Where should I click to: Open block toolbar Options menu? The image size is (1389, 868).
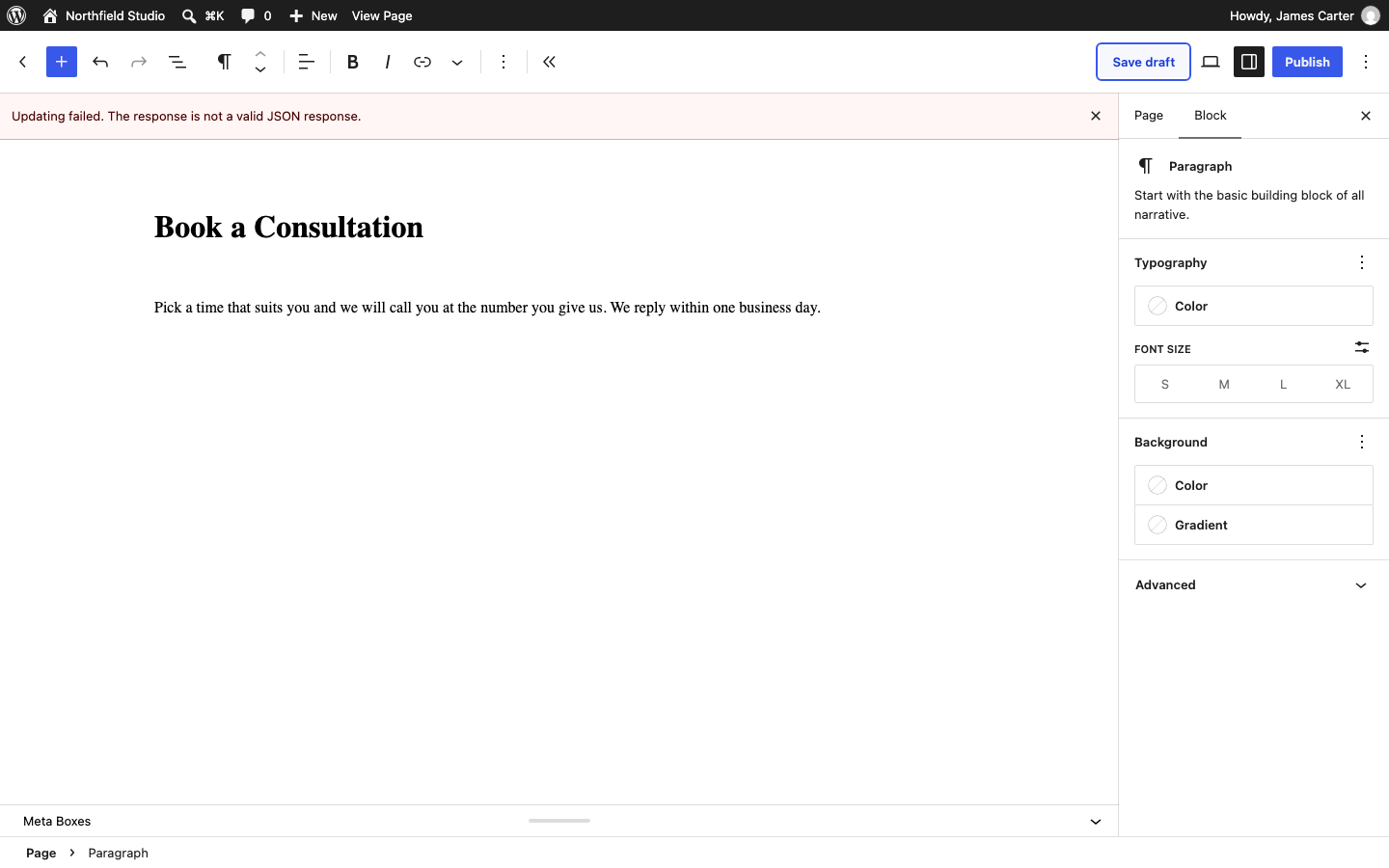point(504,62)
